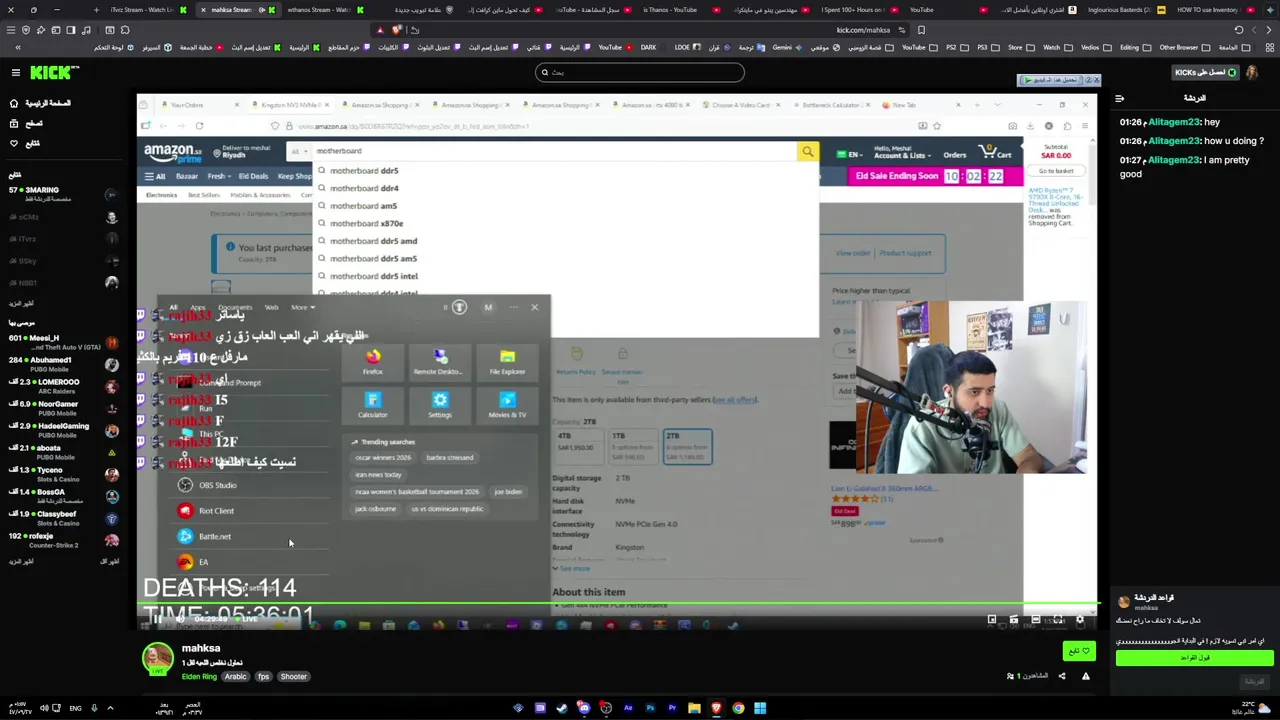
Task: Pause the stream video
Action: [x=157, y=619]
